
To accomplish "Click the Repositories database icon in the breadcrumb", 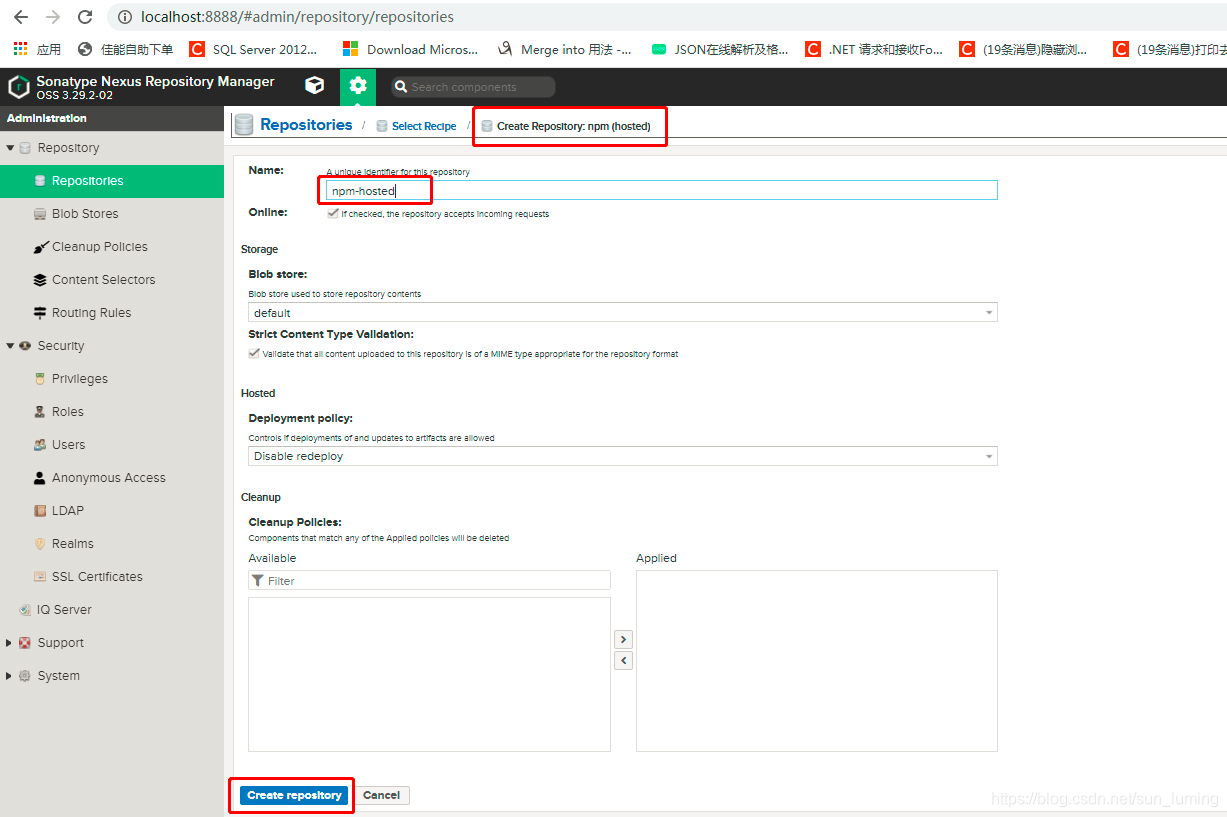I will pos(244,125).
